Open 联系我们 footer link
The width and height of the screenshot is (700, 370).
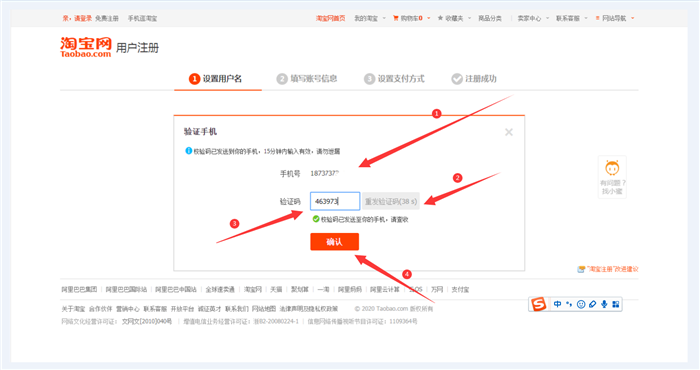(x=237, y=309)
